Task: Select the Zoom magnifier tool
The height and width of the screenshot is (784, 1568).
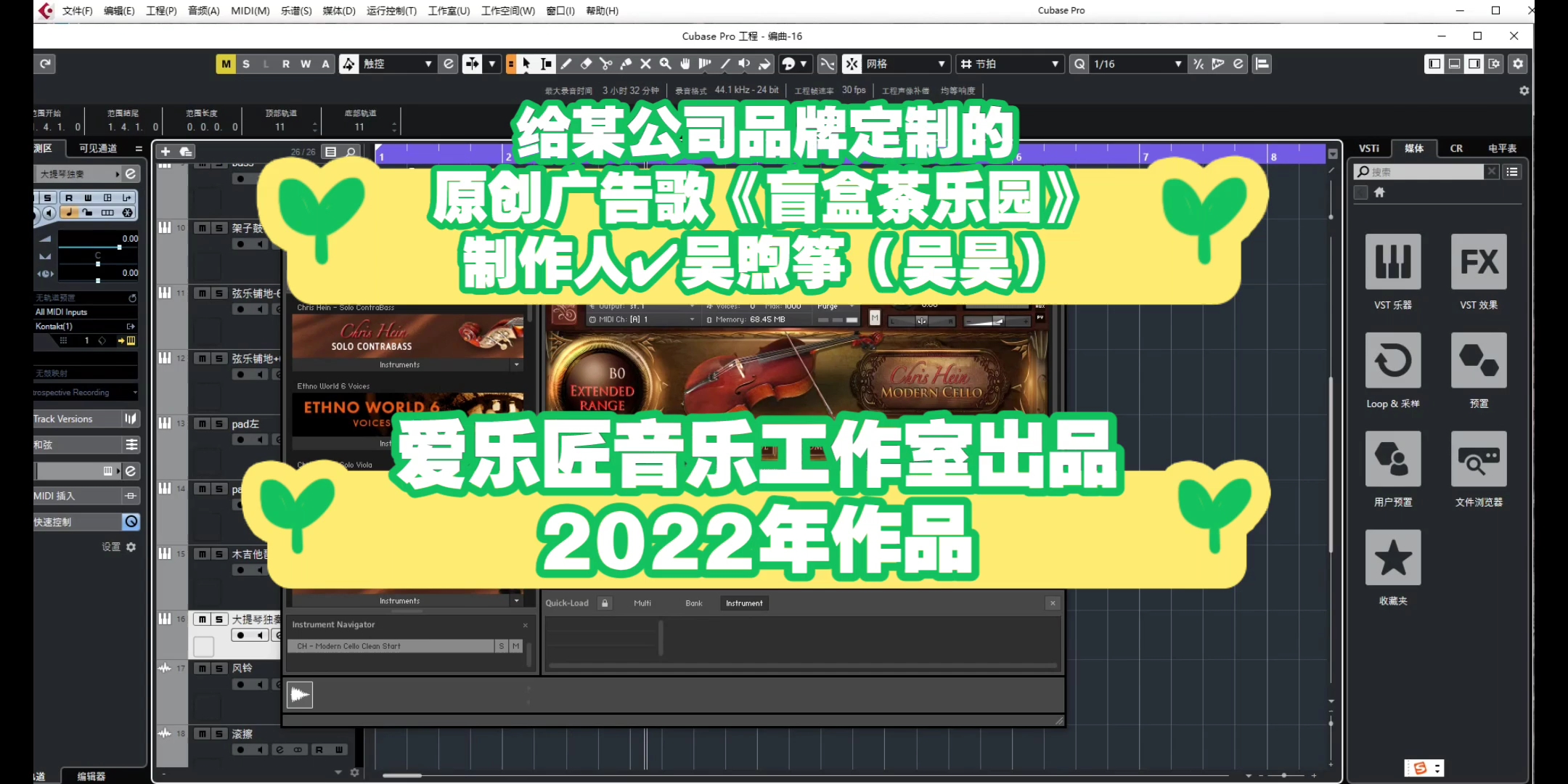Action: [665, 64]
